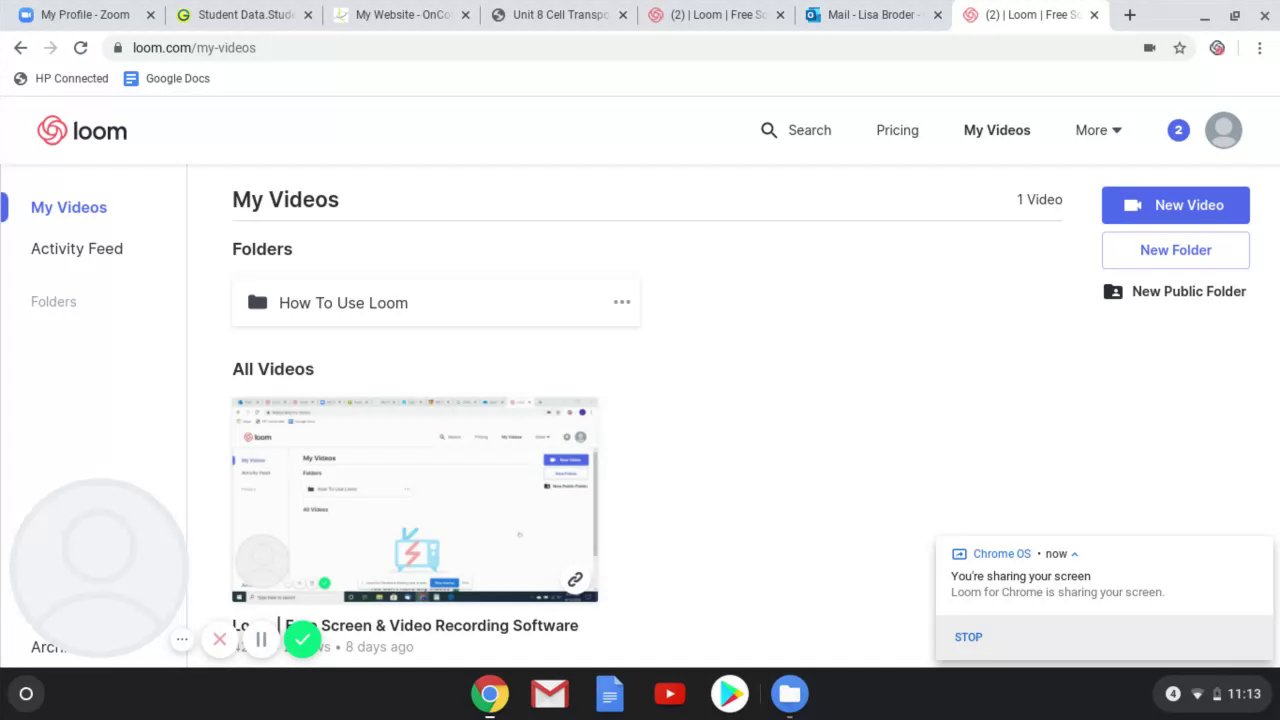The width and height of the screenshot is (1280, 720).
Task: Click the 1 Video count text
Action: [x=1039, y=199]
